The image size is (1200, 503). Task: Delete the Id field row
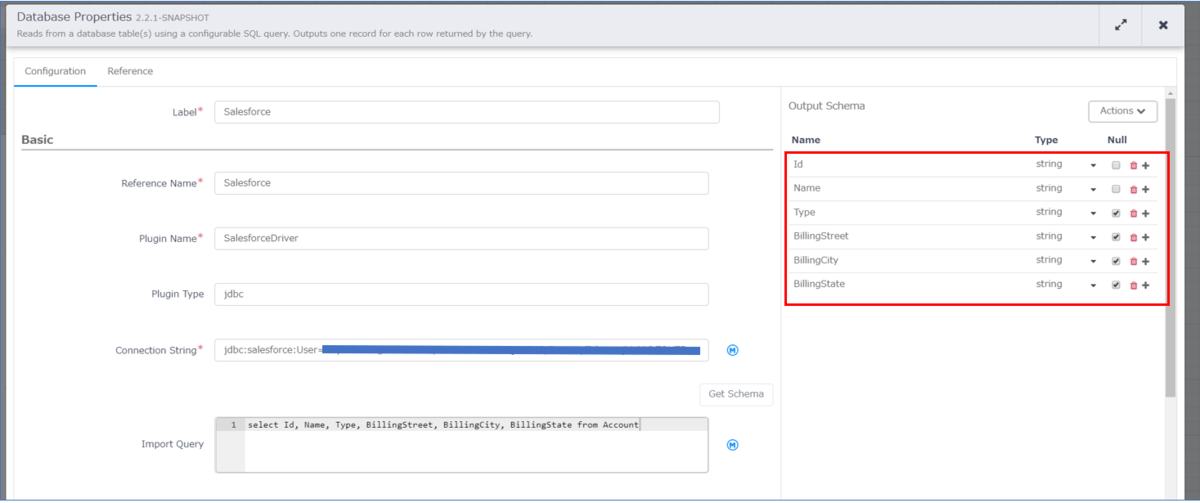click(1133, 165)
